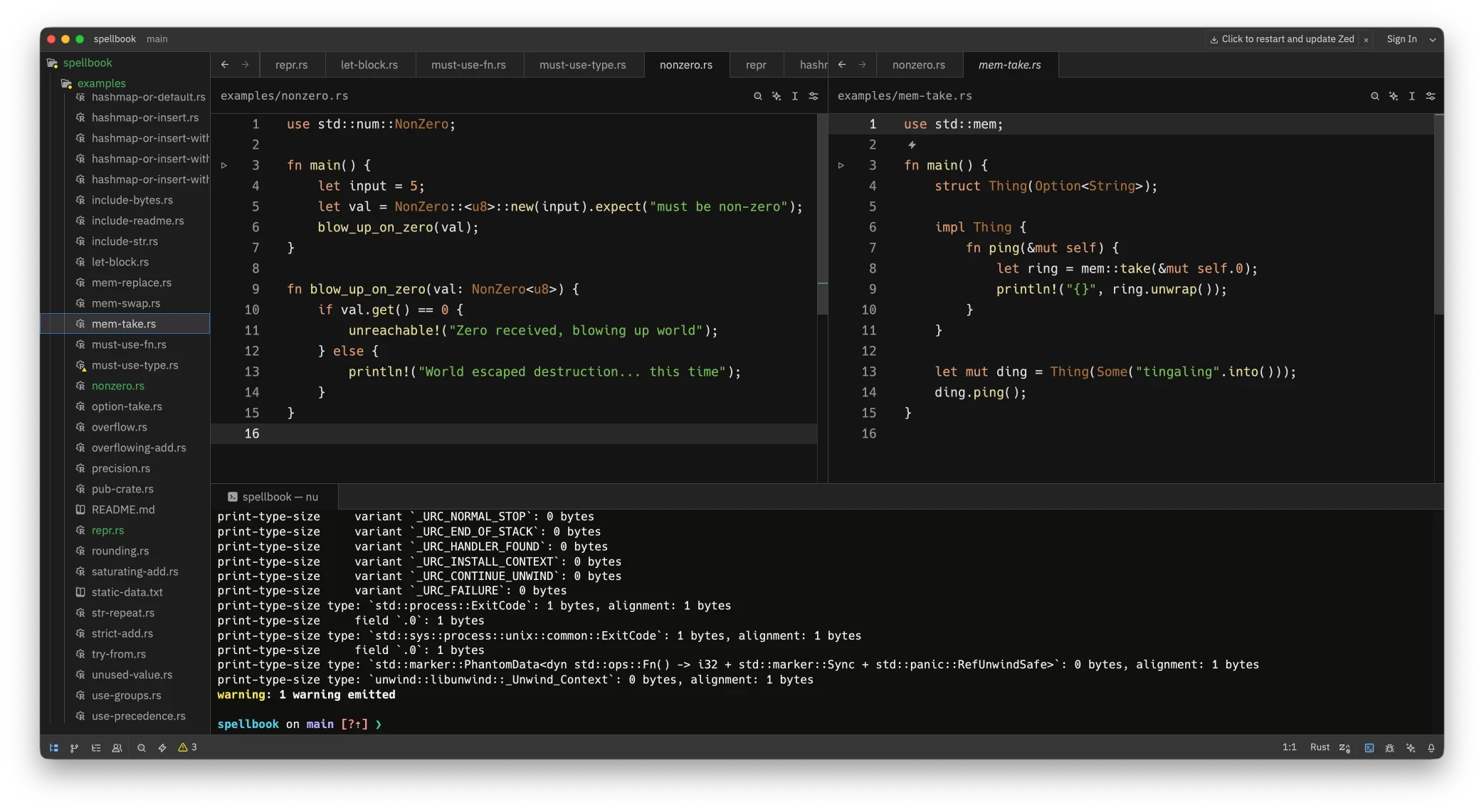1484x812 pixels.
Task: Open option-take.rs in the file tree
Action: coord(127,406)
